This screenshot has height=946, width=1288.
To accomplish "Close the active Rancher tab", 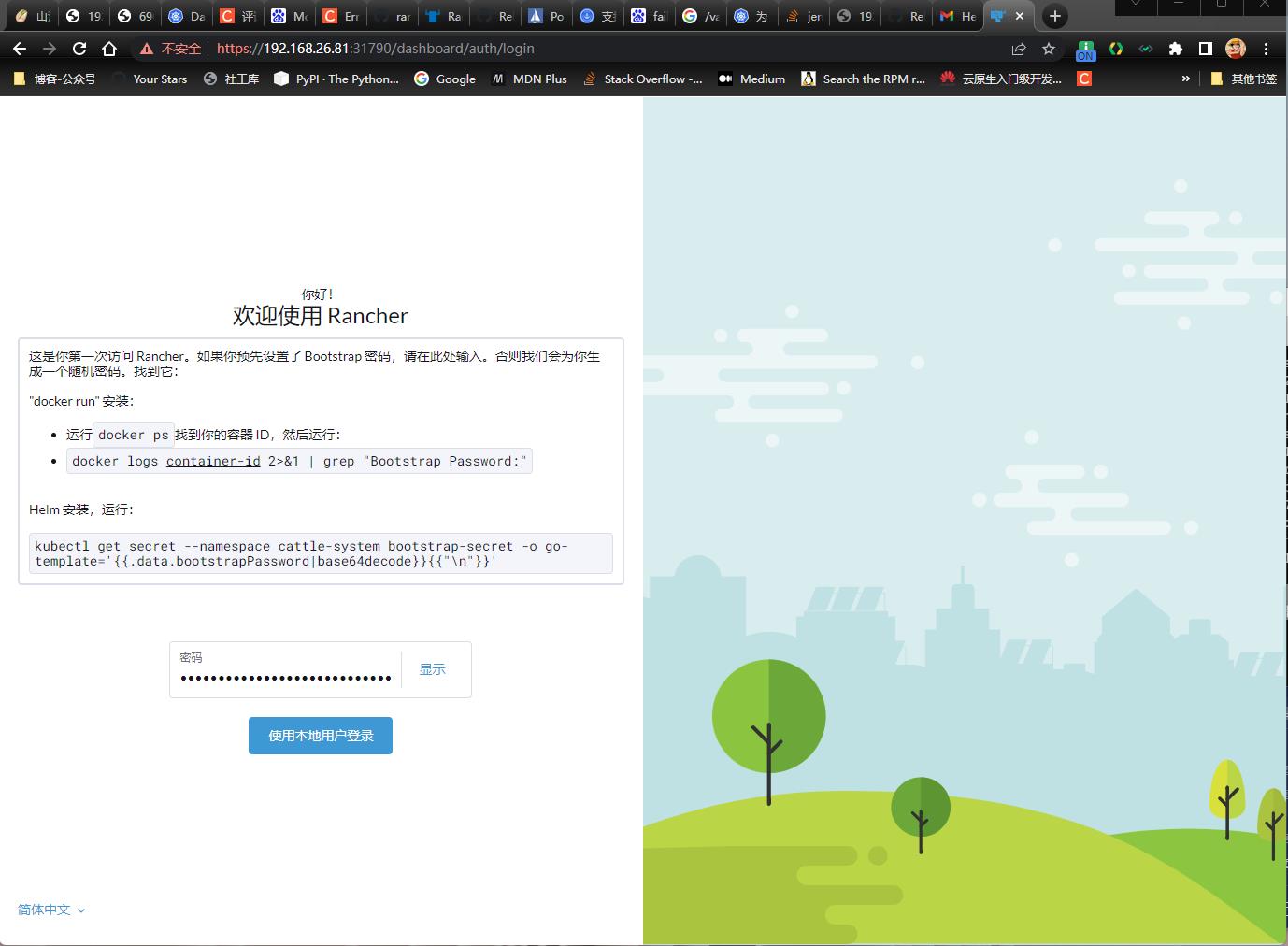I will [x=1020, y=16].
